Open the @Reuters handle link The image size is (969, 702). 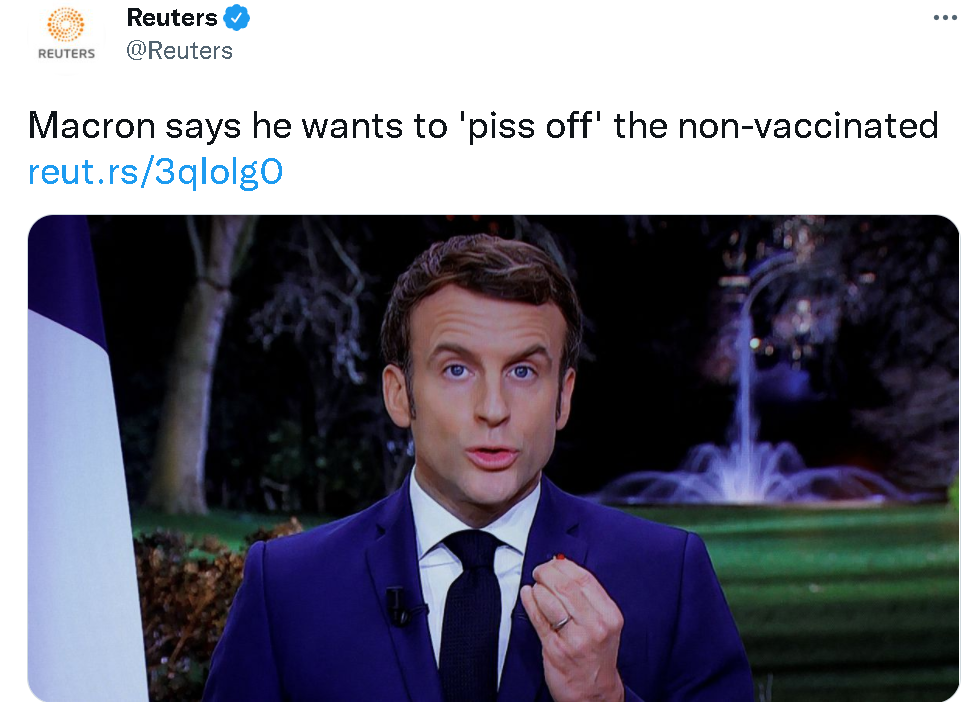tap(179, 51)
